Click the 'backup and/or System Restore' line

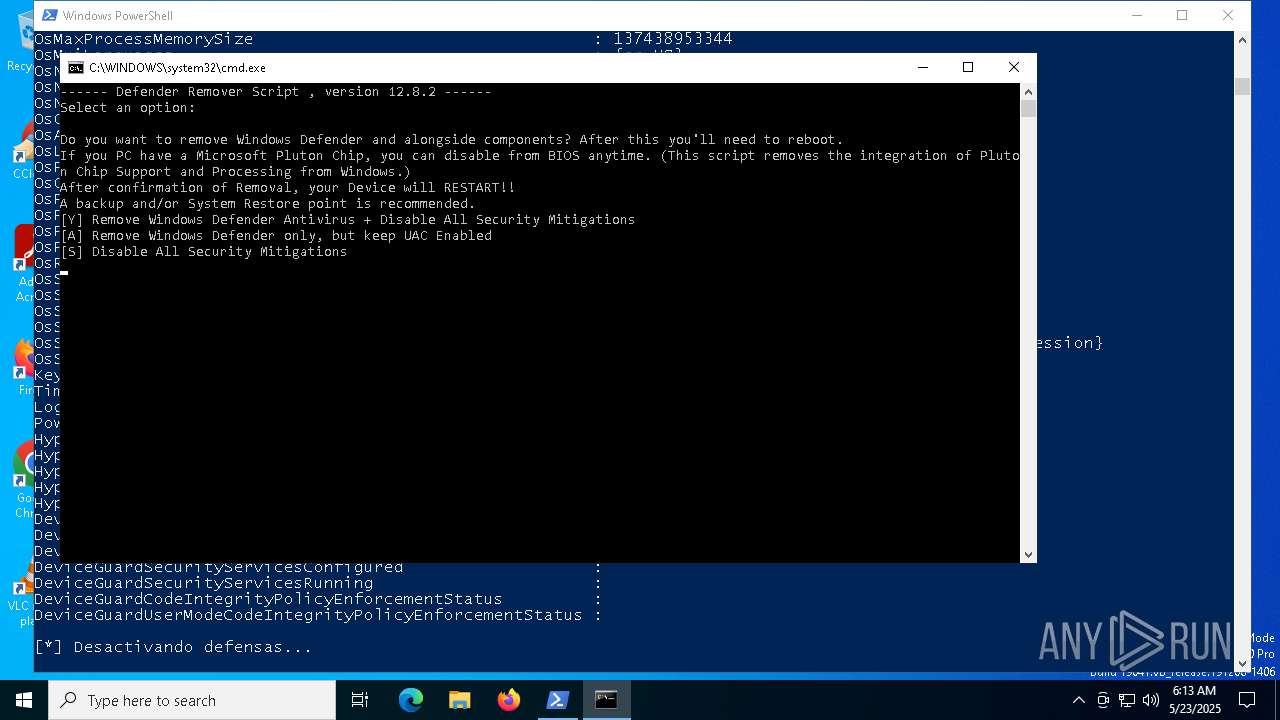pyautogui.click(x=268, y=204)
